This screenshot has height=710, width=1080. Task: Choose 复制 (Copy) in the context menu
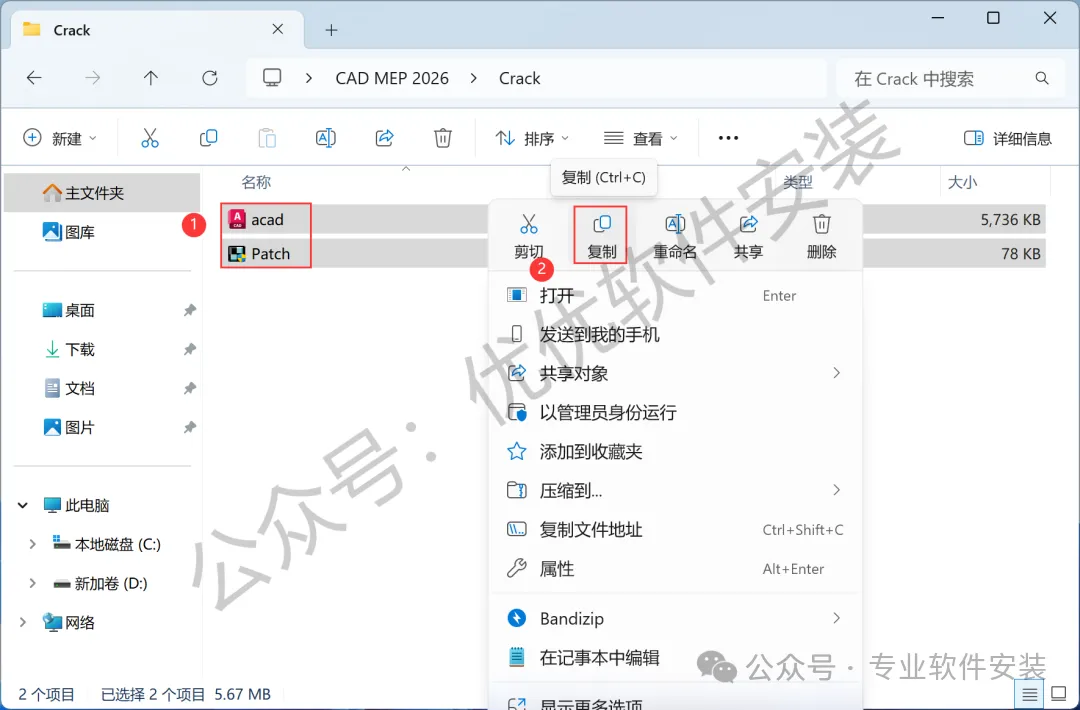coord(601,236)
